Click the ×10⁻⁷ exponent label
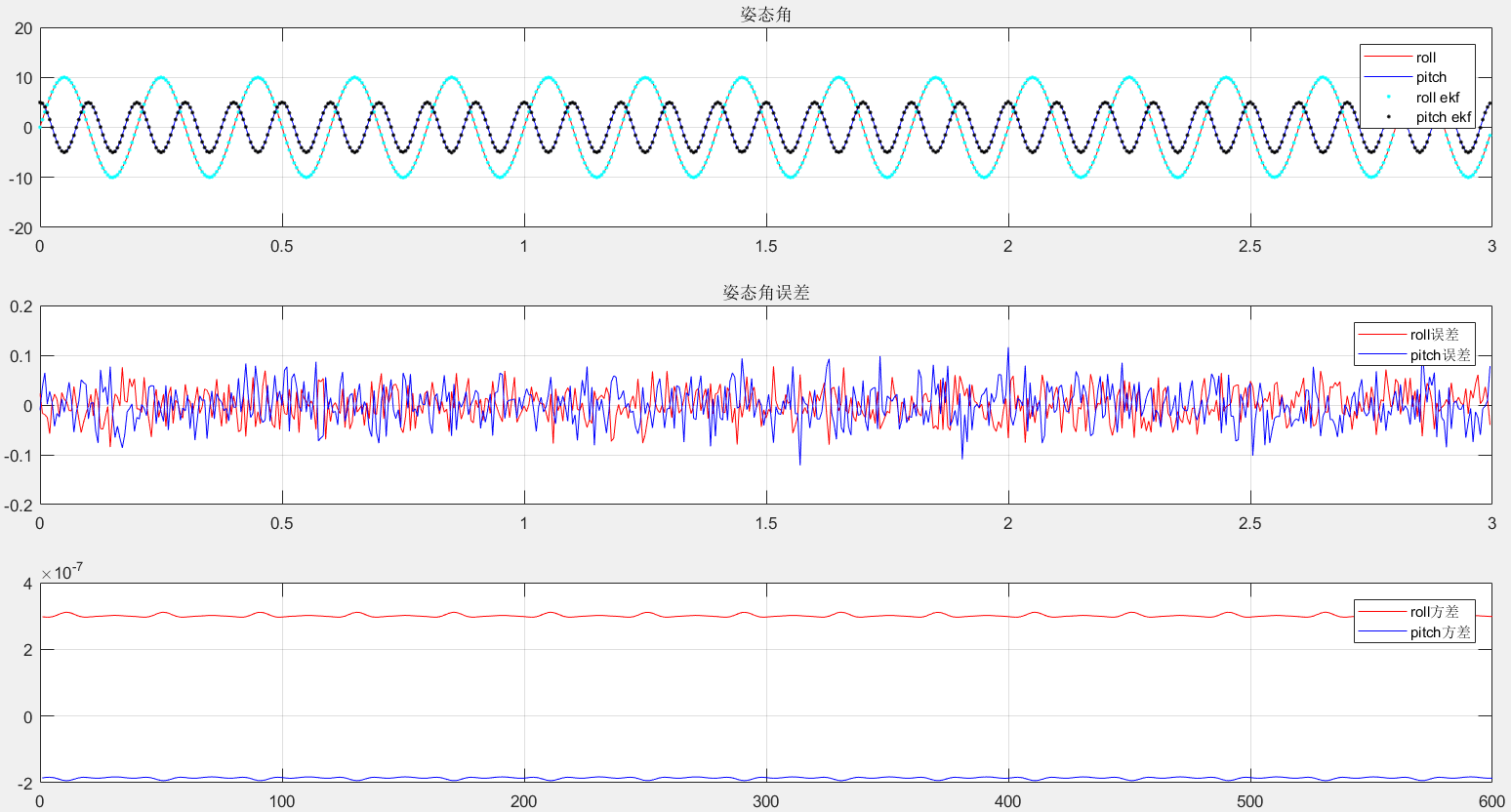The width and height of the screenshot is (1511, 812). point(61,572)
